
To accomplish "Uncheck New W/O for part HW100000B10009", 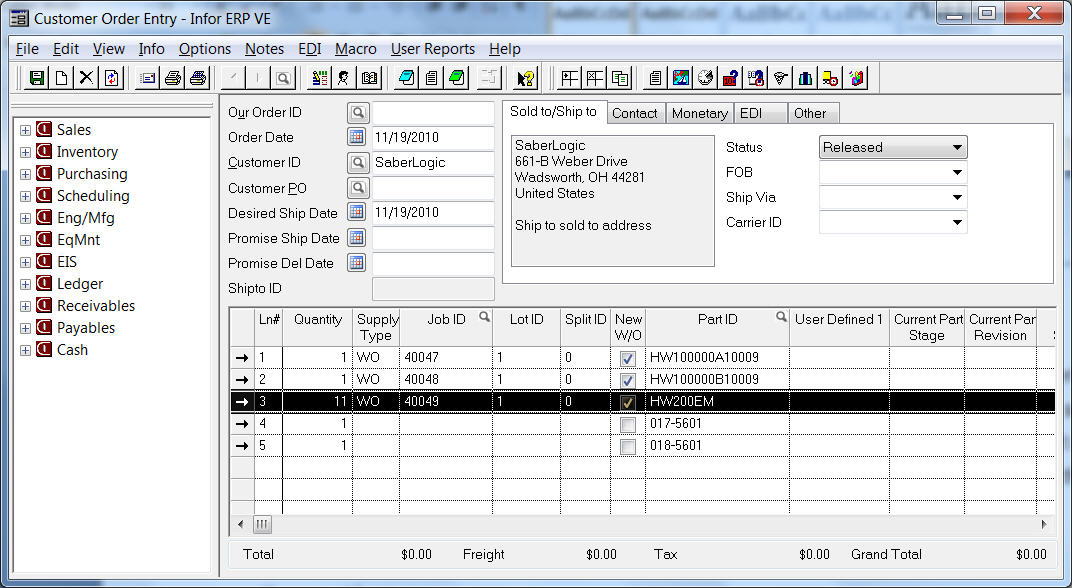I will click(x=628, y=380).
